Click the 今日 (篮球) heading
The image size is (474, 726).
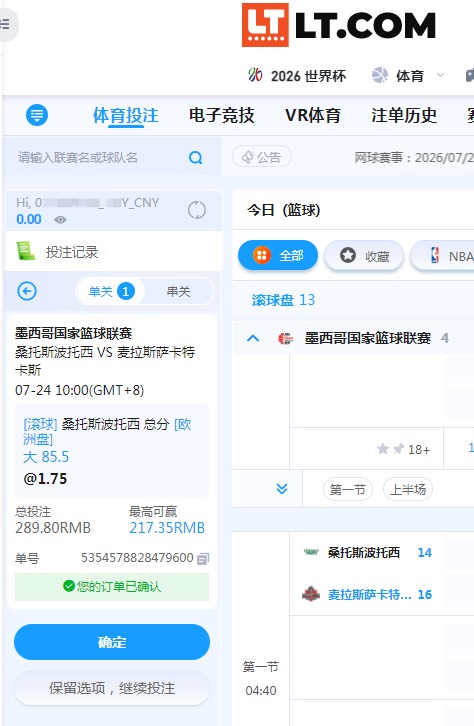[x=284, y=210]
